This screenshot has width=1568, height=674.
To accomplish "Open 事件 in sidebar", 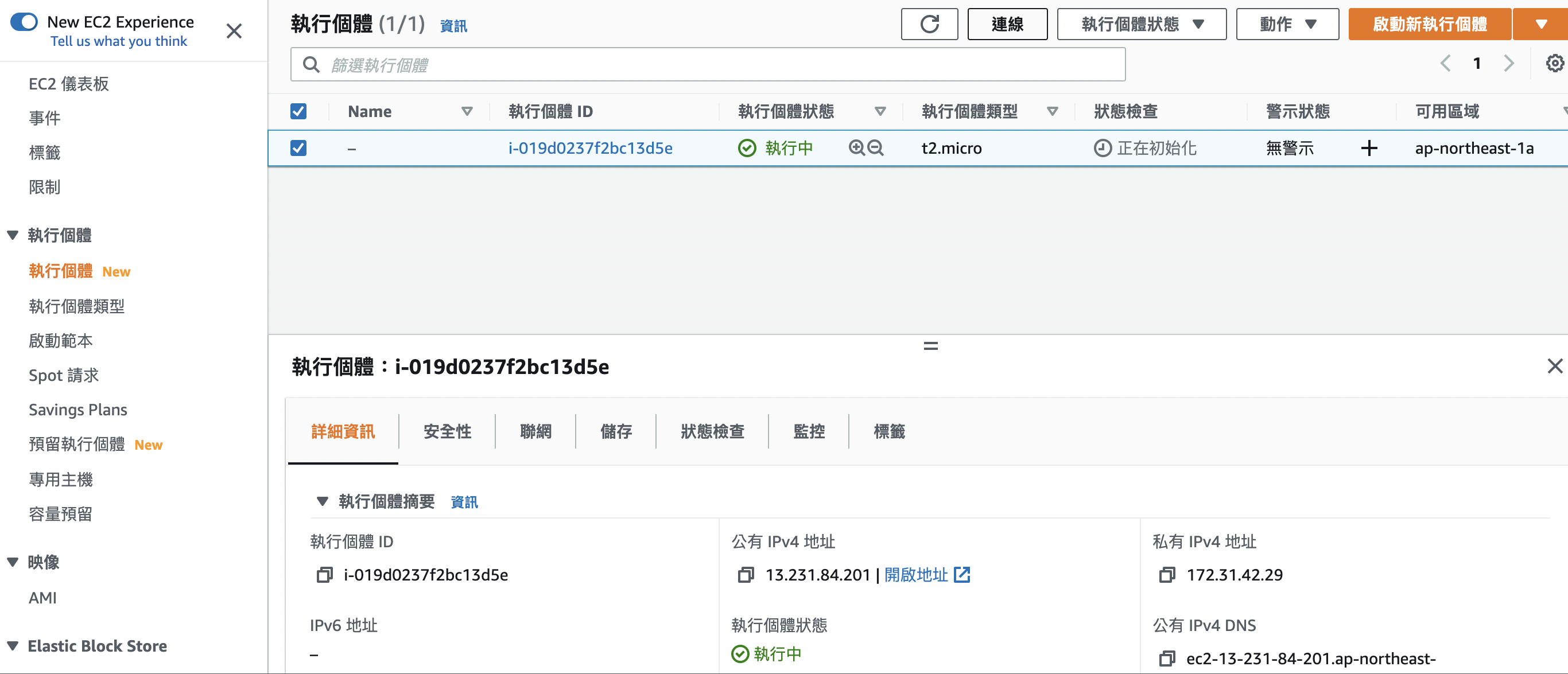I will [x=44, y=118].
